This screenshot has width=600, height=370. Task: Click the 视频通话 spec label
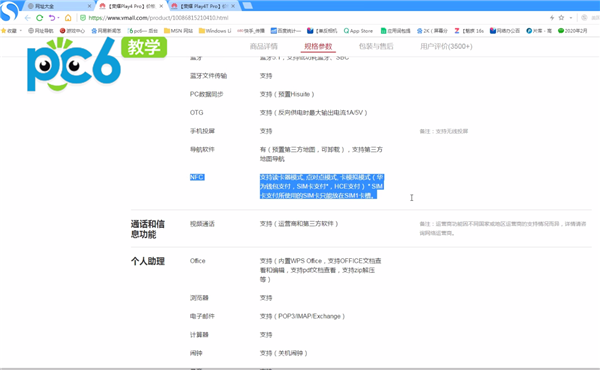tap(202, 224)
